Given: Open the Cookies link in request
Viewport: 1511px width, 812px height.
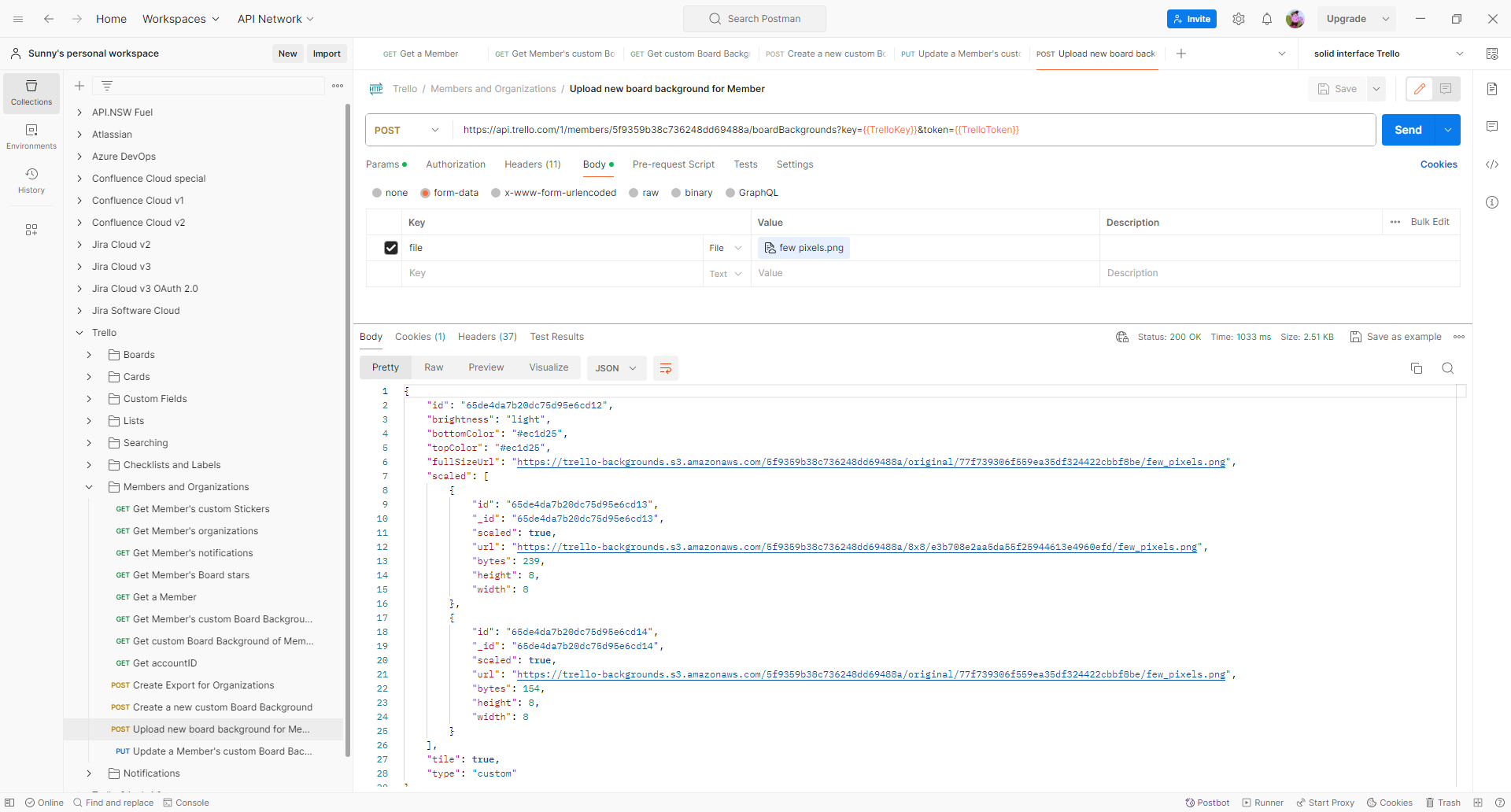Looking at the screenshot, I should [x=1439, y=164].
